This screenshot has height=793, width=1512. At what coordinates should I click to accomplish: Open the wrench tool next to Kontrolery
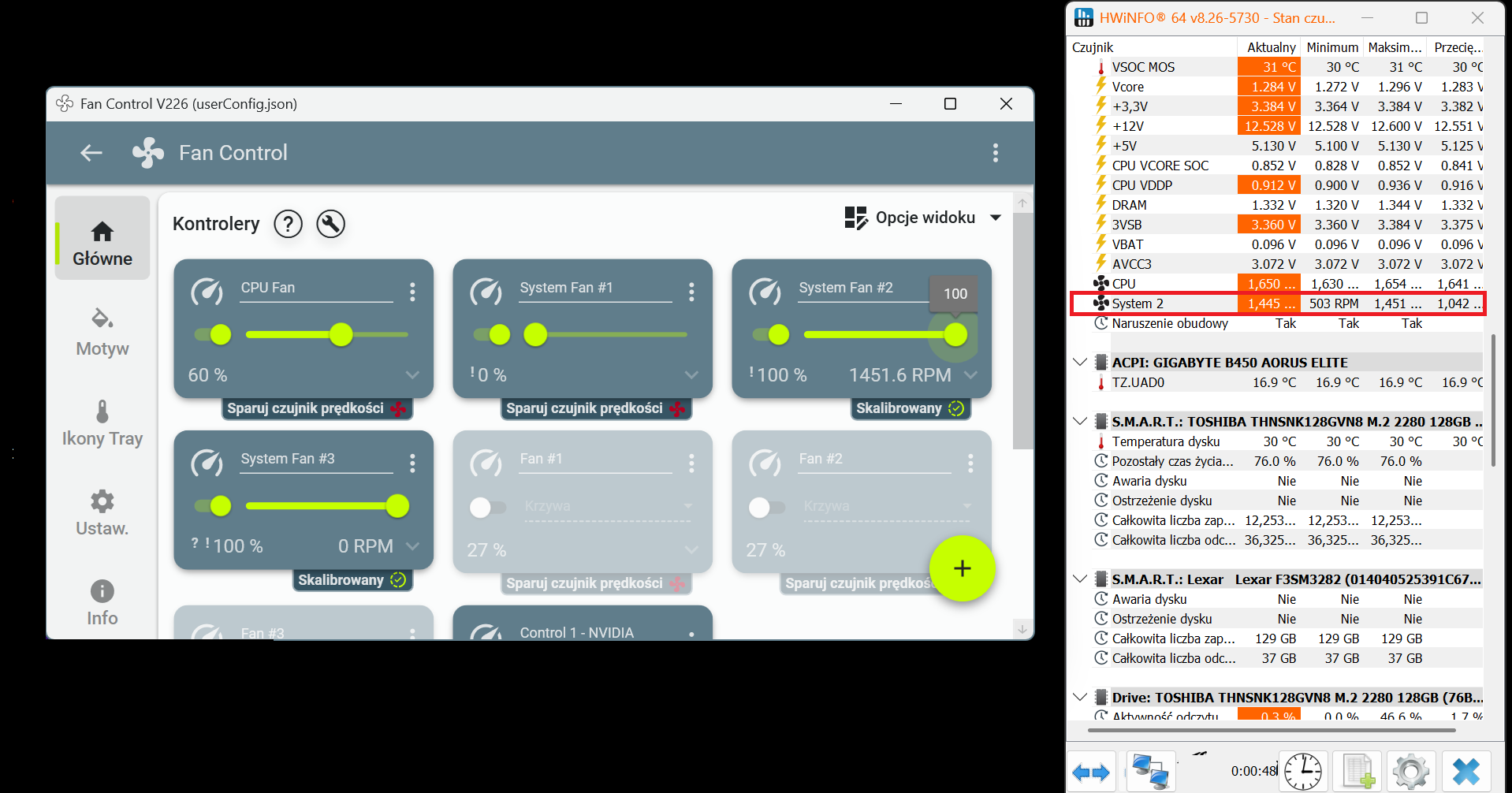coord(330,224)
